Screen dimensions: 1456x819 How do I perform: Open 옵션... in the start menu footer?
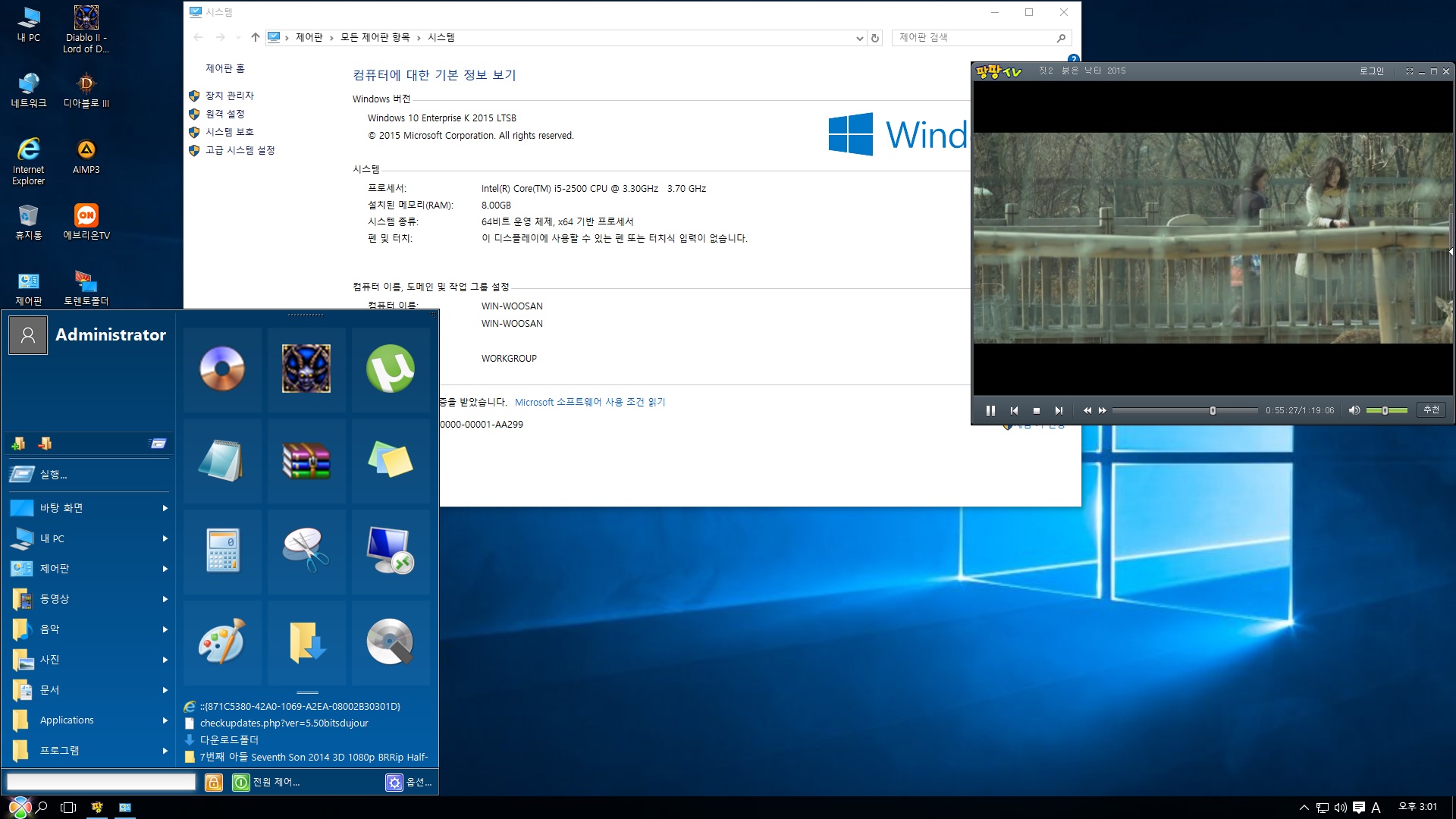409,782
